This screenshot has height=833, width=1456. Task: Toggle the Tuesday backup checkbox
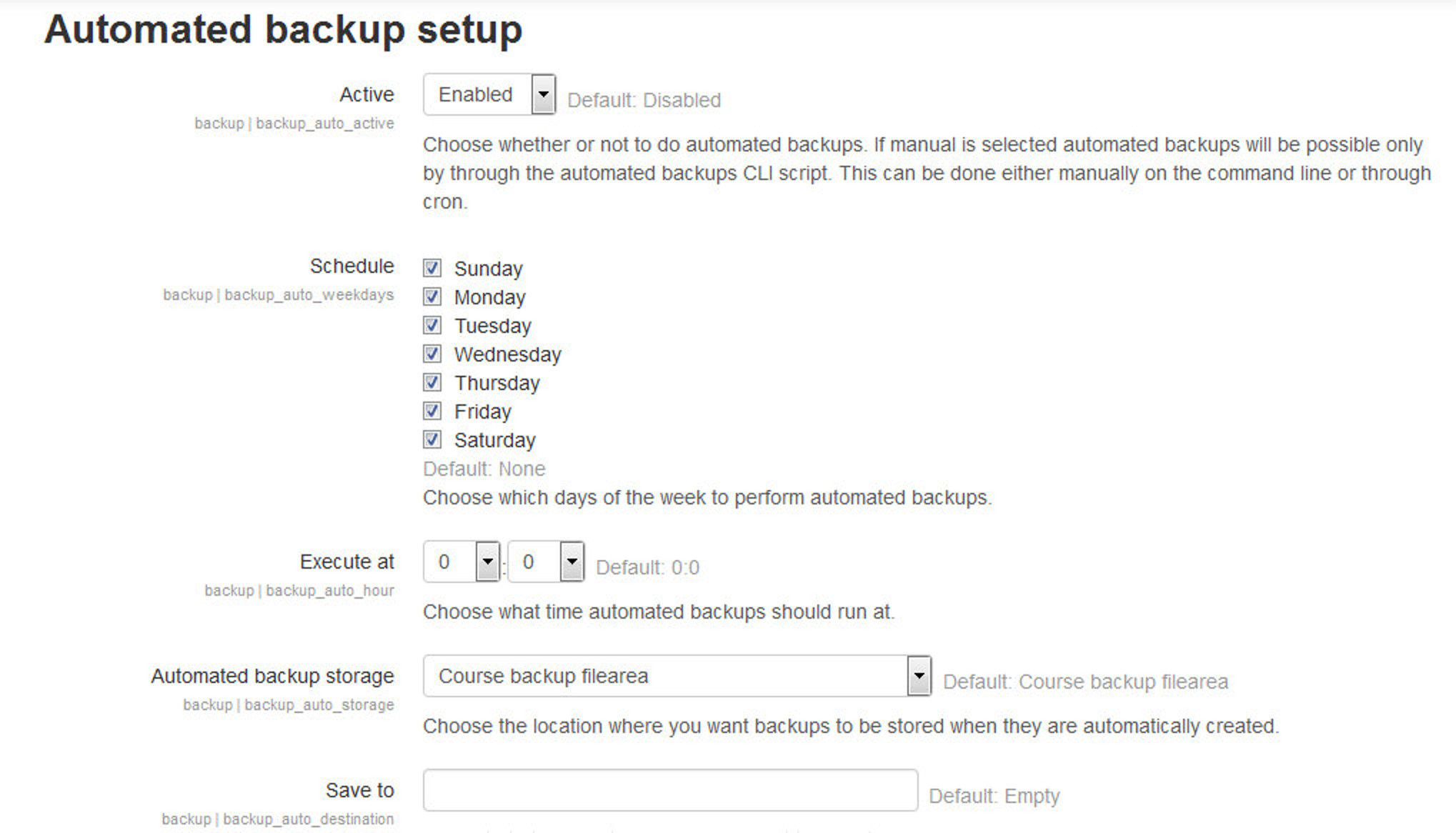coord(431,325)
